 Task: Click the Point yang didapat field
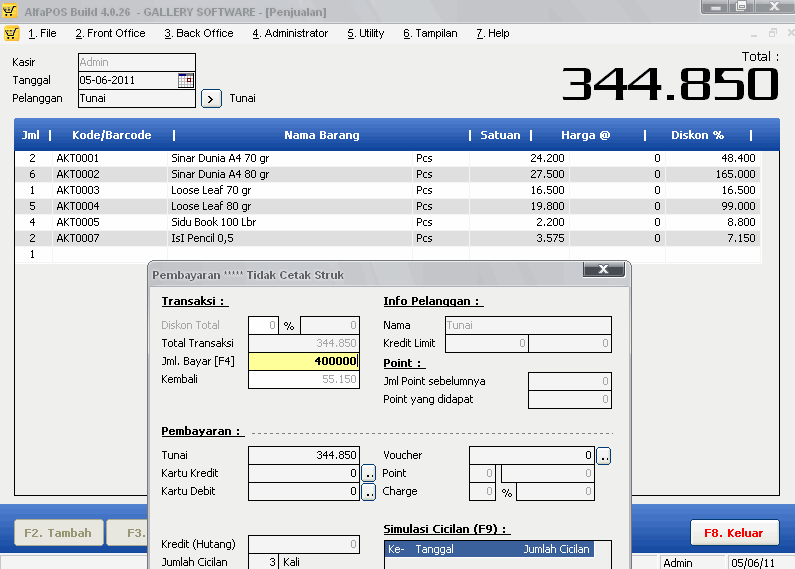[x=570, y=400]
